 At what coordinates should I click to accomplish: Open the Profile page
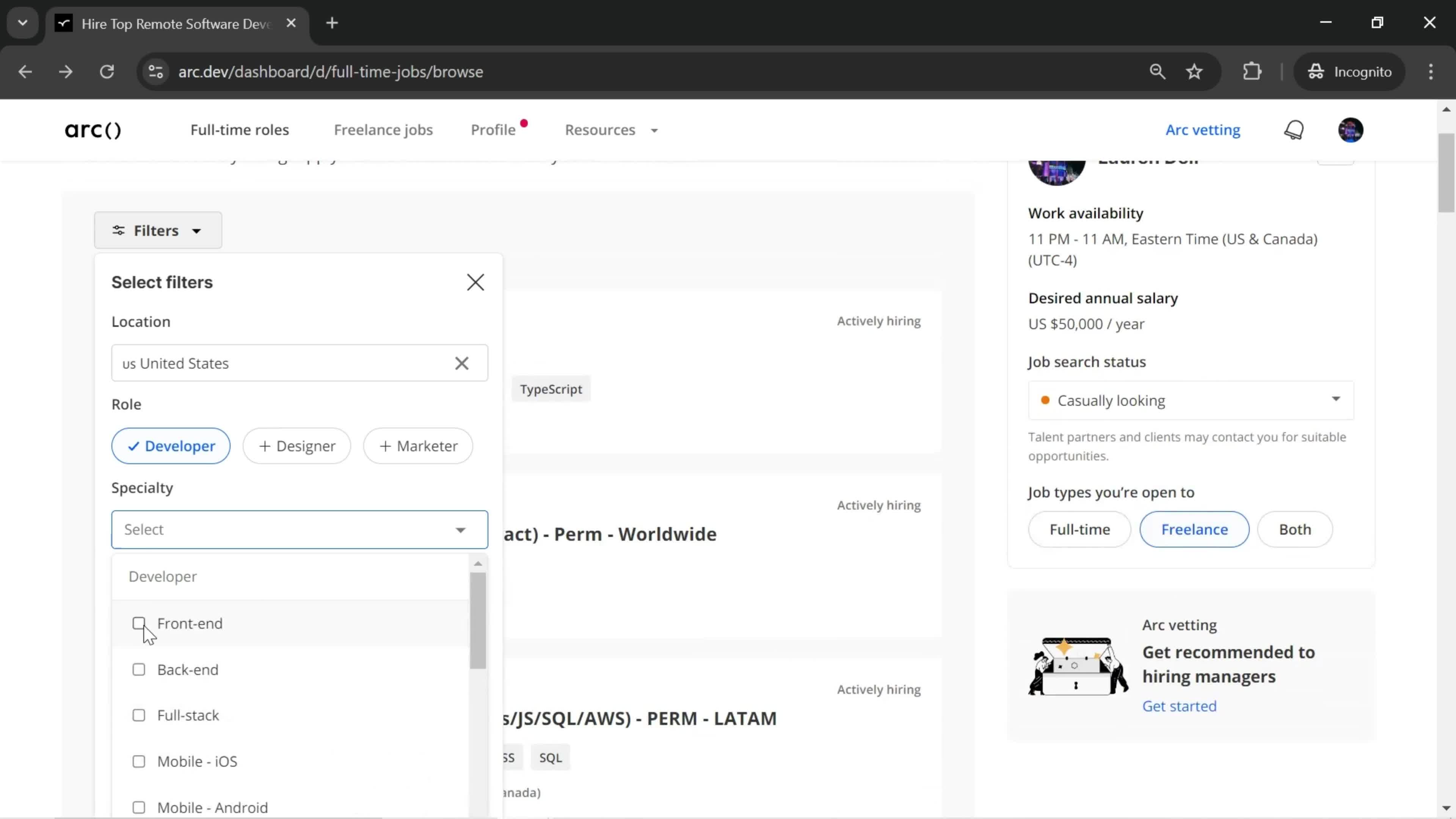click(493, 130)
